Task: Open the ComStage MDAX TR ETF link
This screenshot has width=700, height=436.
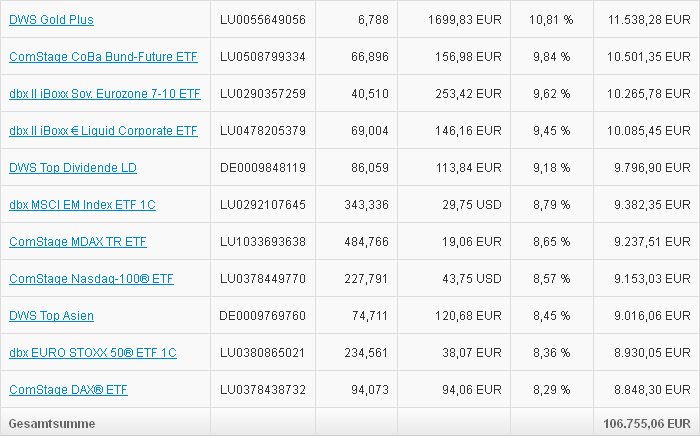Action: 78,242
